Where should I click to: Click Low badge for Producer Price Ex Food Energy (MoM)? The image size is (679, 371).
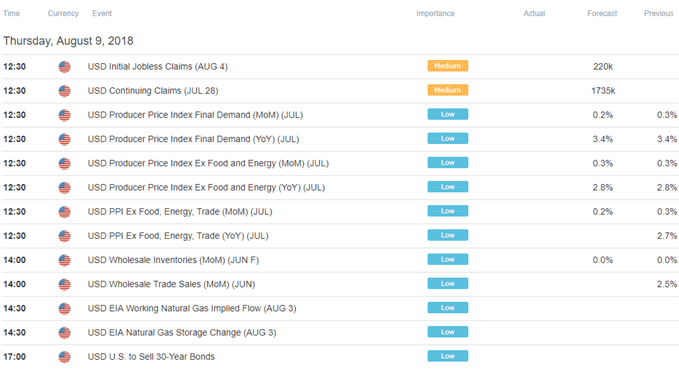(448, 163)
